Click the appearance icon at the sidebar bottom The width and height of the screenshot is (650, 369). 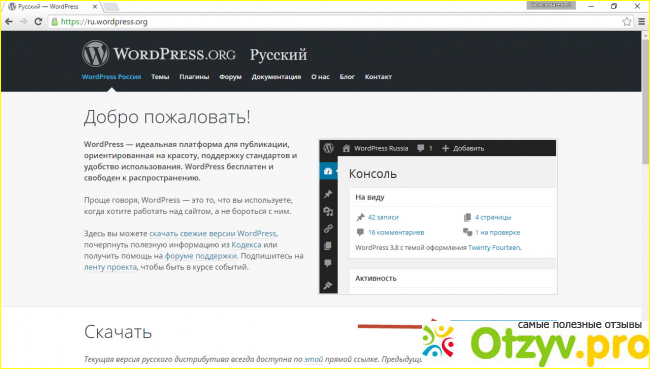(328, 285)
